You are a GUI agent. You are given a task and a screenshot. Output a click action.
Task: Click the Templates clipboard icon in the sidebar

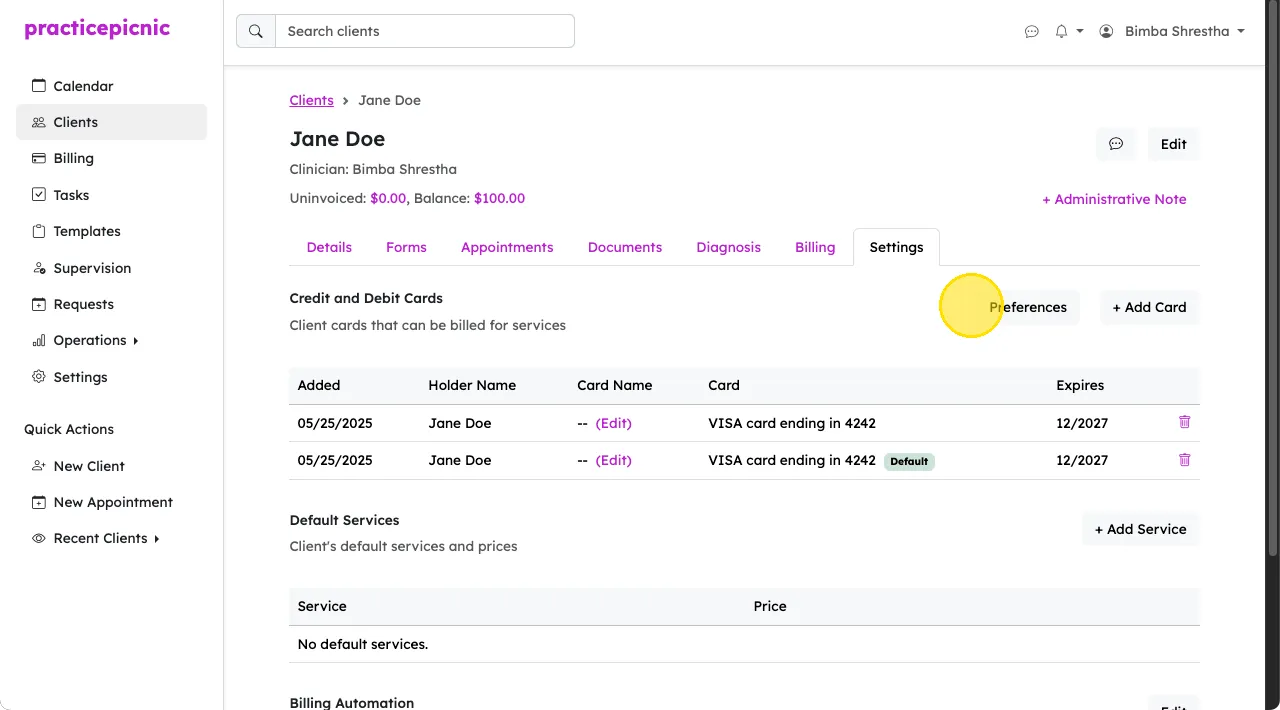39,231
